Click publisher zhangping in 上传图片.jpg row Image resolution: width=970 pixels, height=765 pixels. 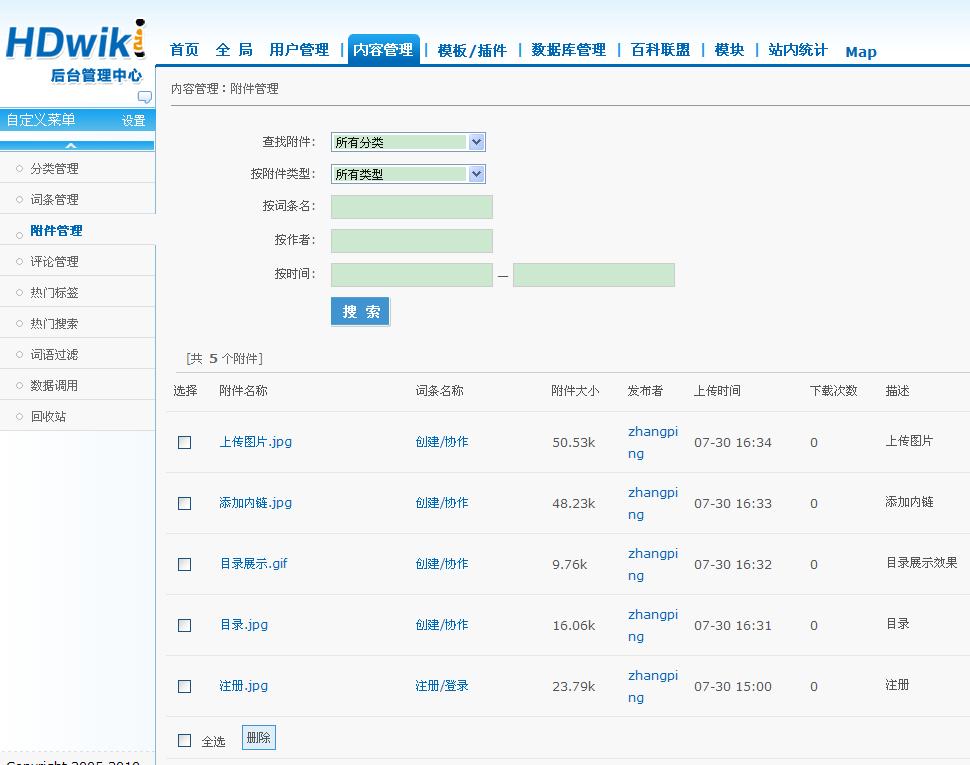pos(653,442)
